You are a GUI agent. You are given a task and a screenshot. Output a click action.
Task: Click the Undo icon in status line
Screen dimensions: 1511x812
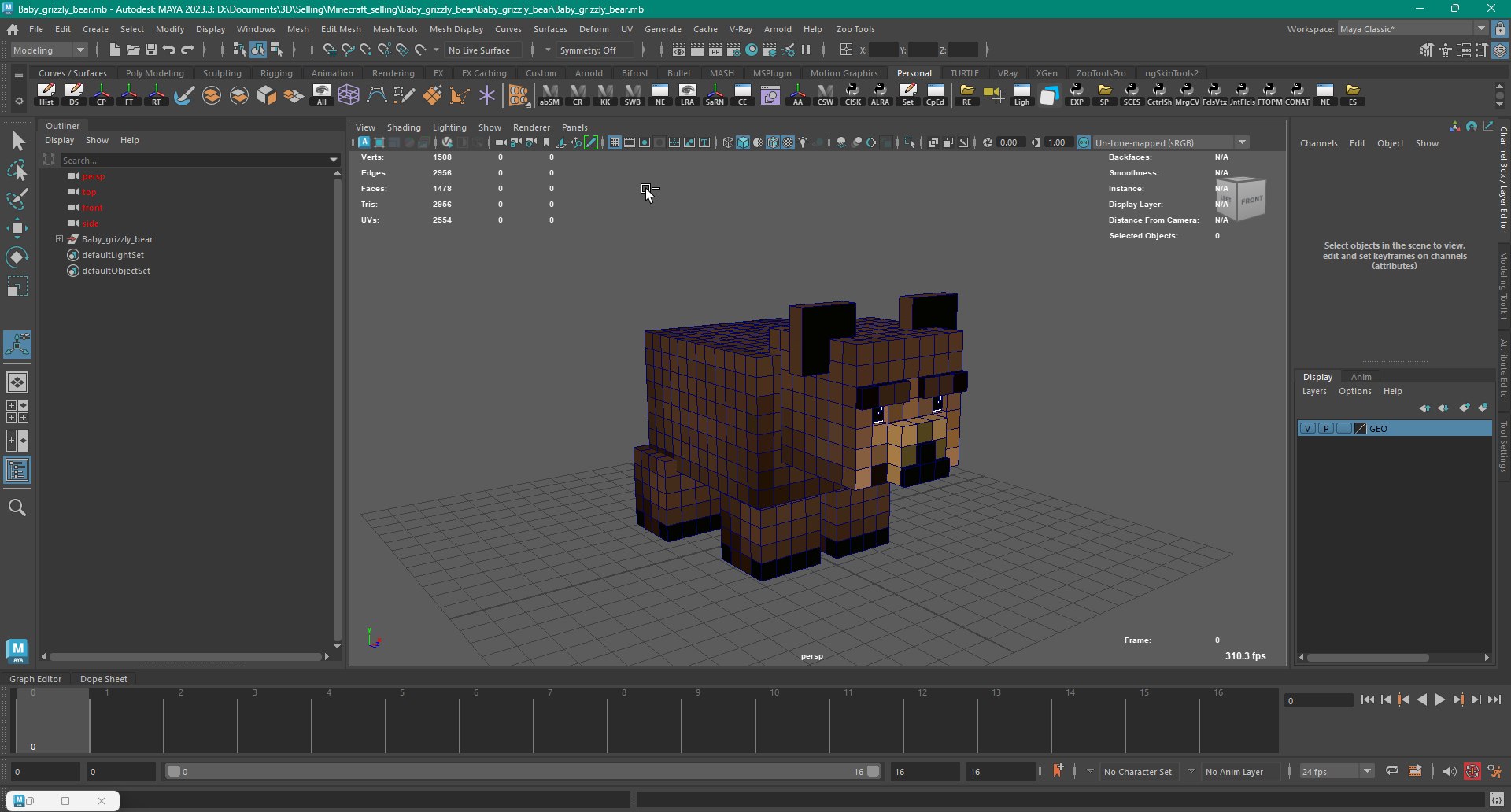coord(169,50)
